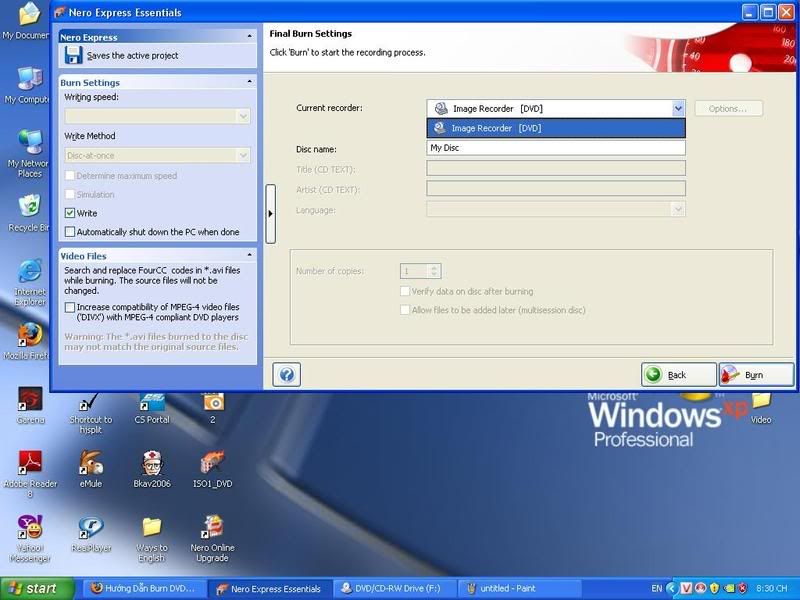Screen dimensions: 800x600
Task: Open Nero help with the question mark button
Action: [287, 375]
